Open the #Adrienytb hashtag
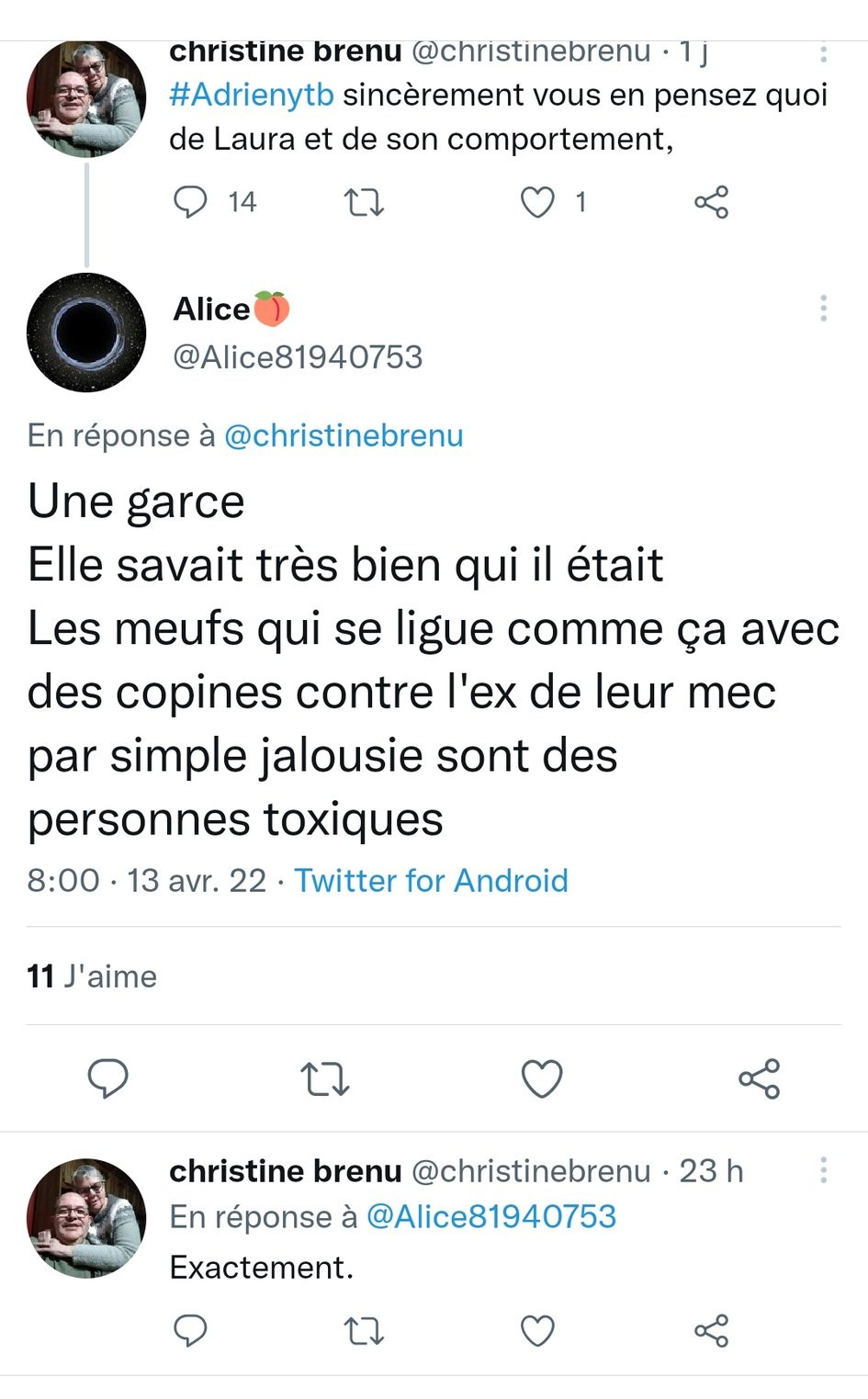This screenshot has height=1399, width=868. (x=252, y=95)
